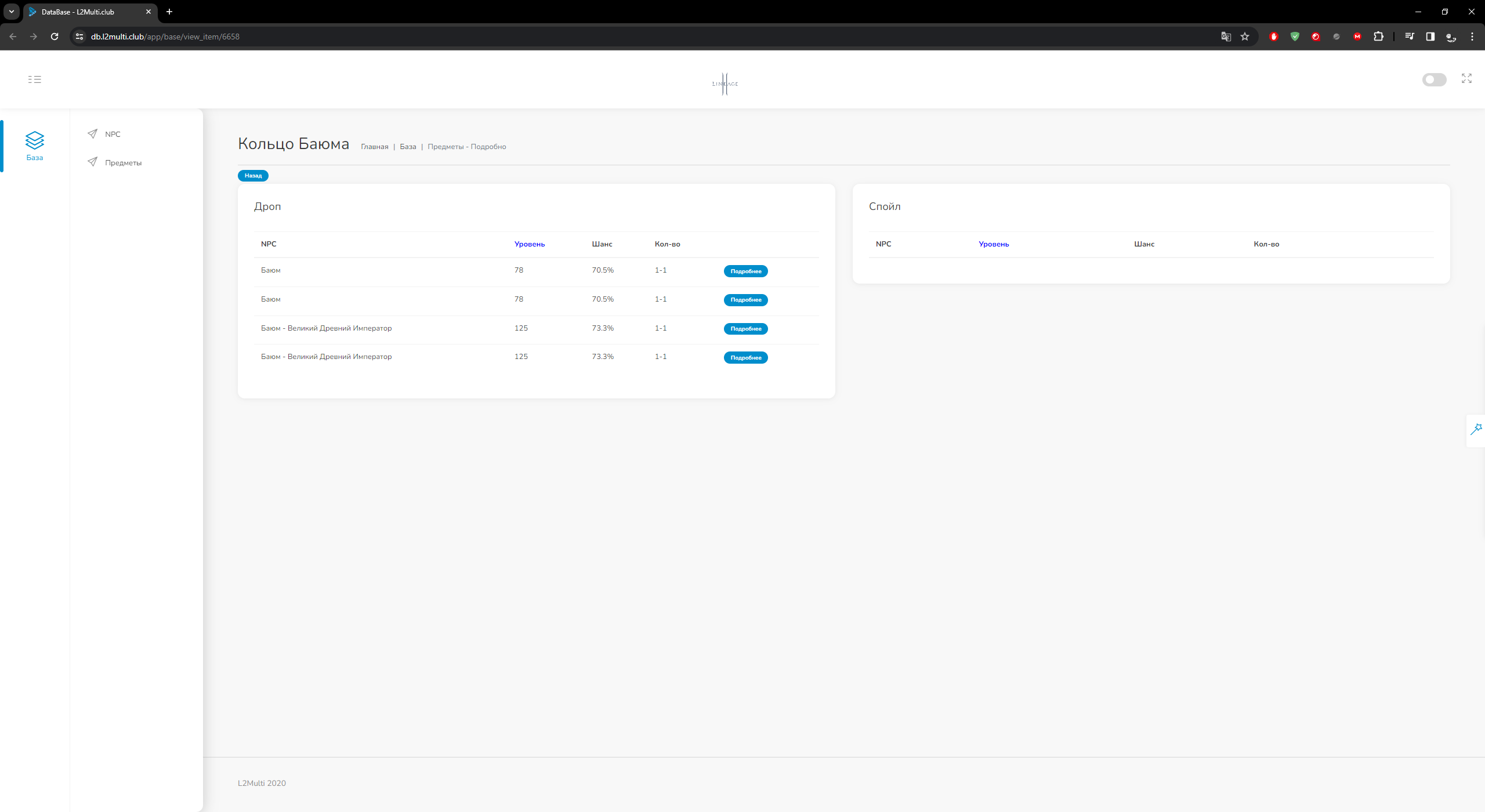
Task: Open the NPC sidebar menu item
Action: pyautogui.click(x=113, y=134)
